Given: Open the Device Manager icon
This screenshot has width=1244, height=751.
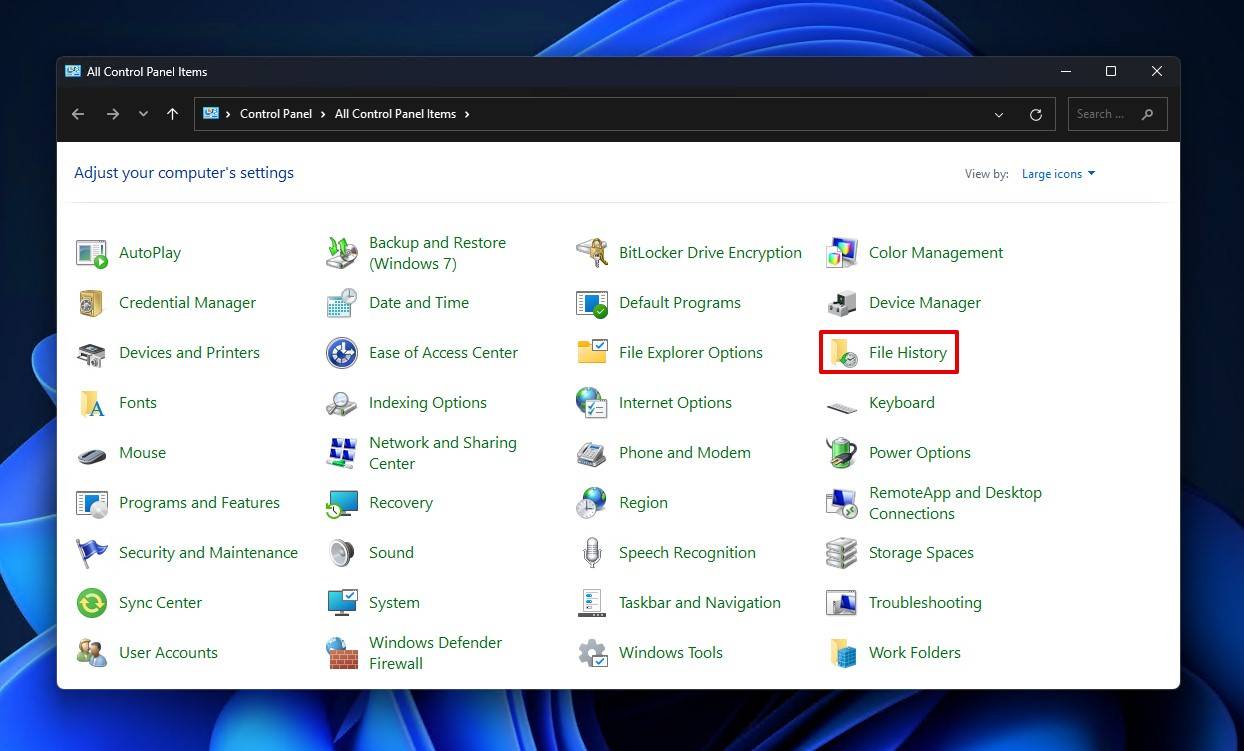Looking at the screenshot, I should click(842, 303).
